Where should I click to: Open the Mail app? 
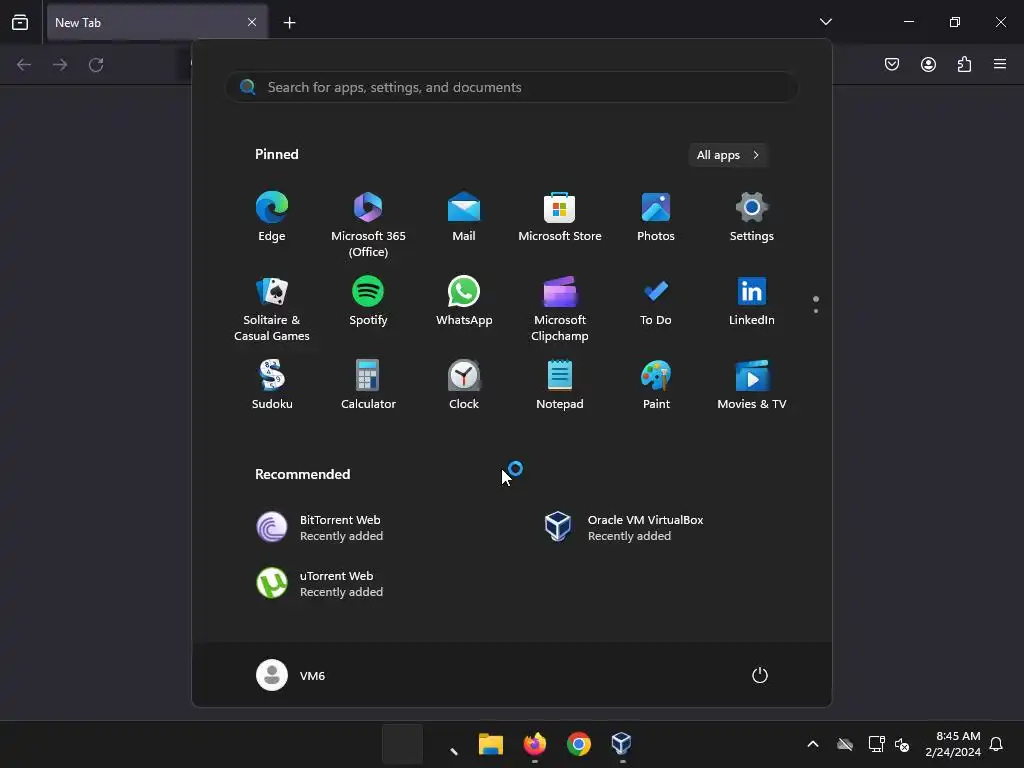pyautogui.click(x=464, y=217)
